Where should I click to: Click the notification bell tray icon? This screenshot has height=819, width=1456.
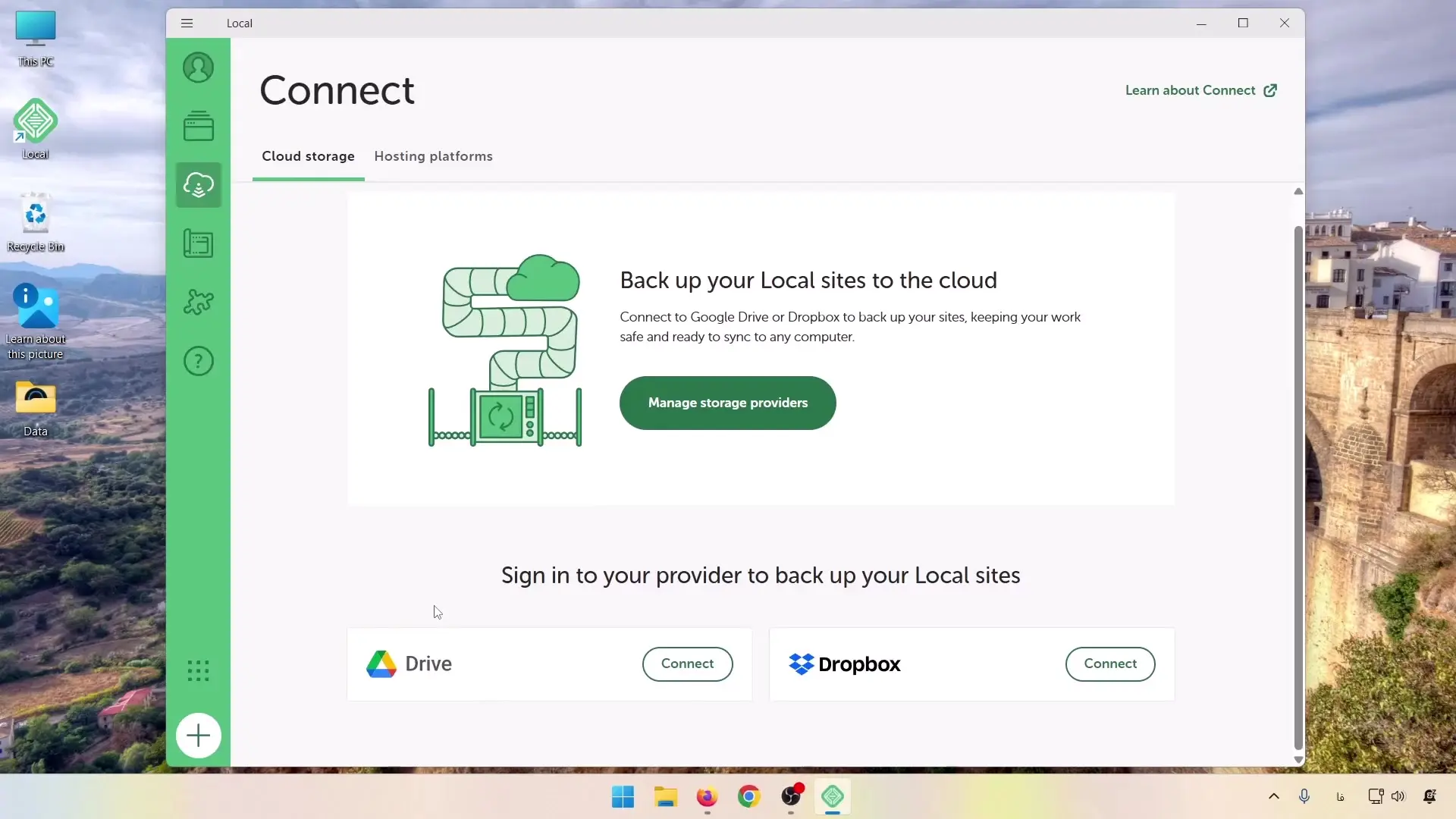pyautogui.click(x=1429, y=796)
